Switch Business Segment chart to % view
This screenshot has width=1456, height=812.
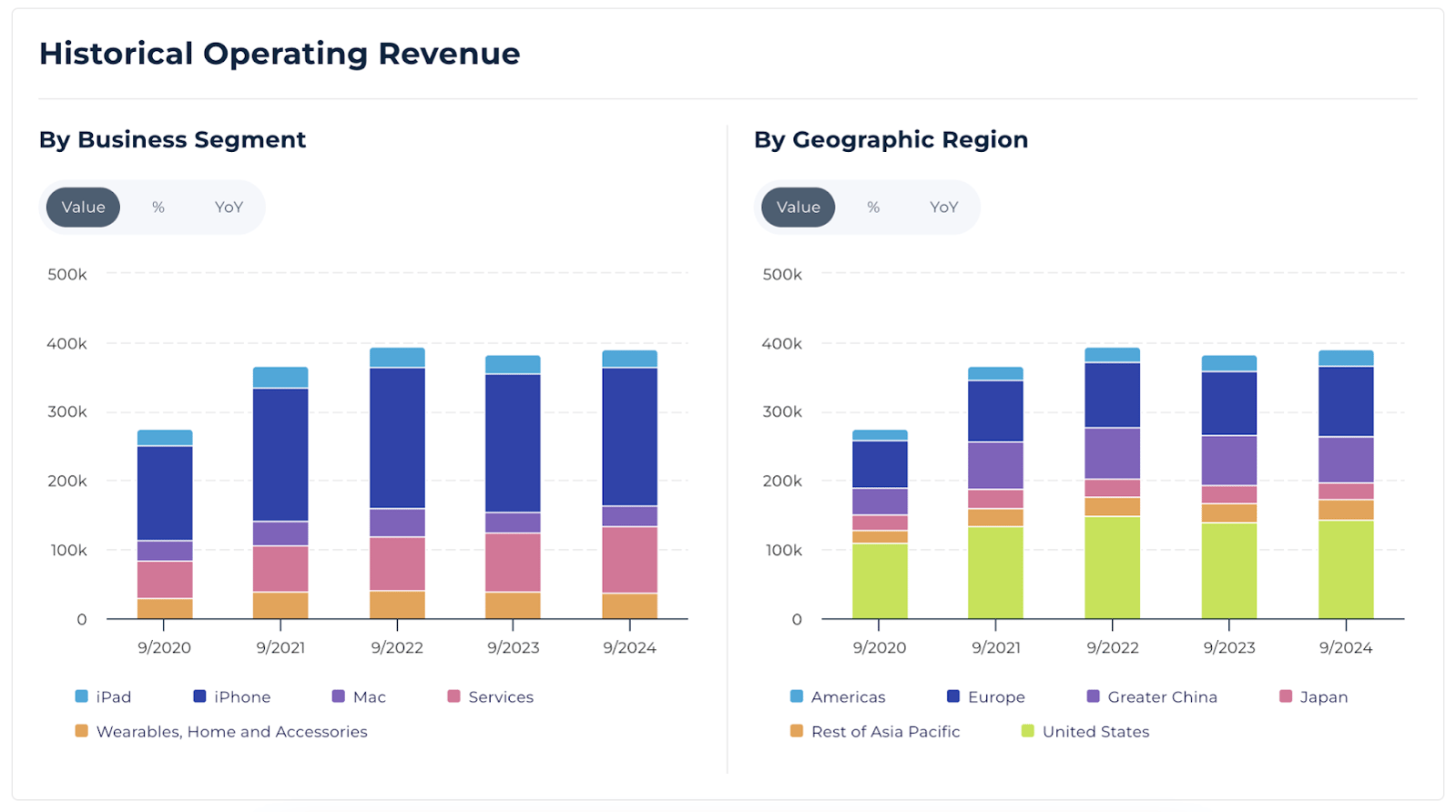click(158, 208)
